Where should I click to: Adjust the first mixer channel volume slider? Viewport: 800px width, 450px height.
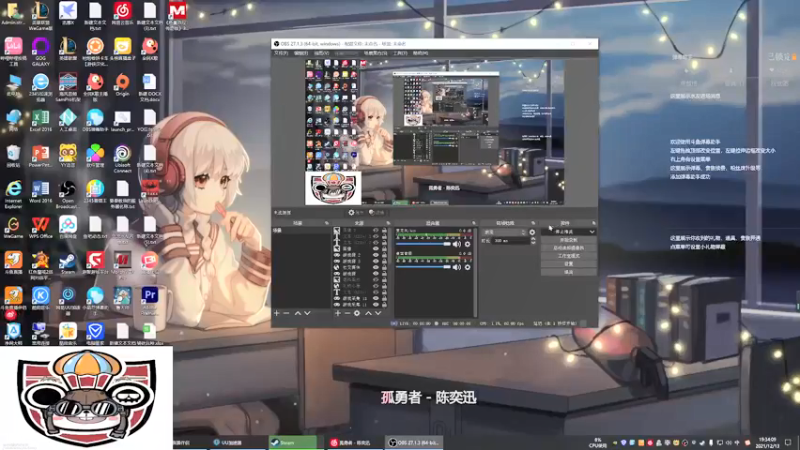423,244
